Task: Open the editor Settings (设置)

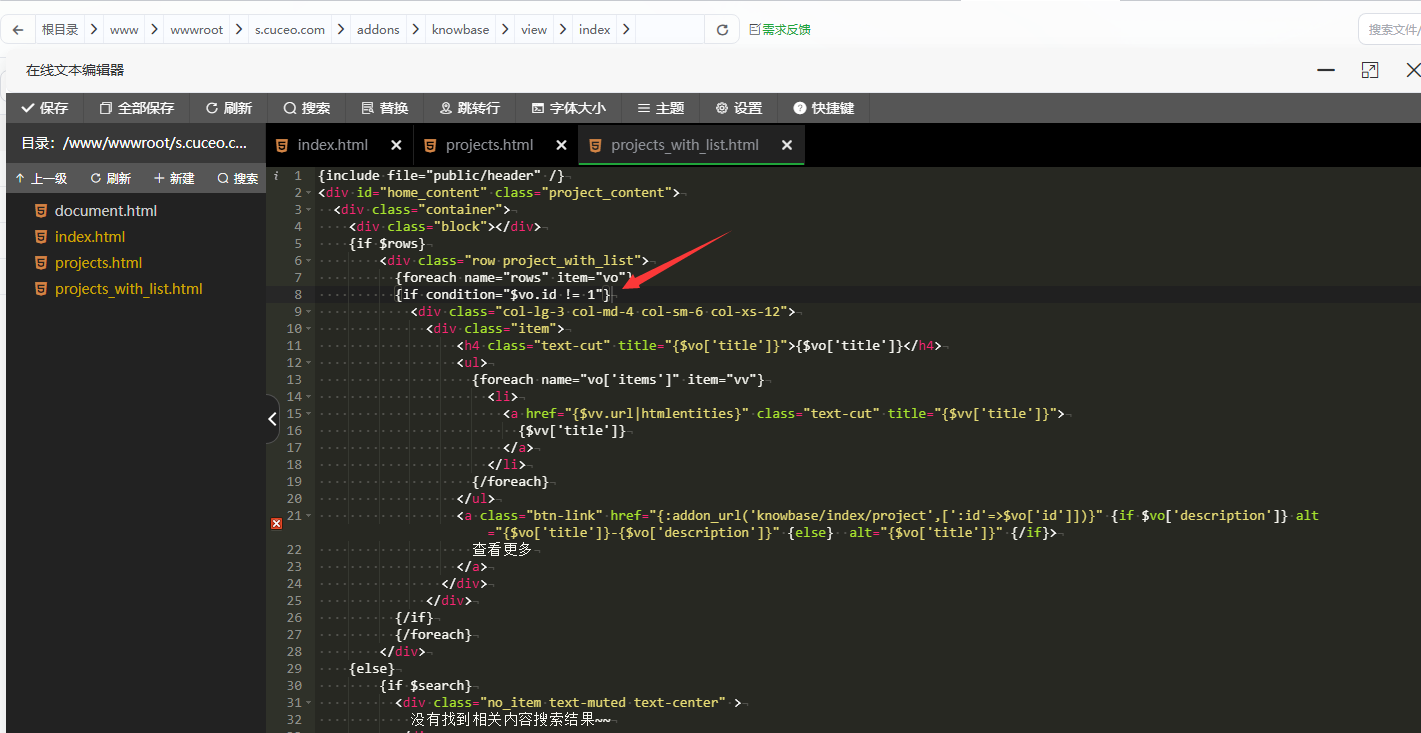Action: click(738, 108)
